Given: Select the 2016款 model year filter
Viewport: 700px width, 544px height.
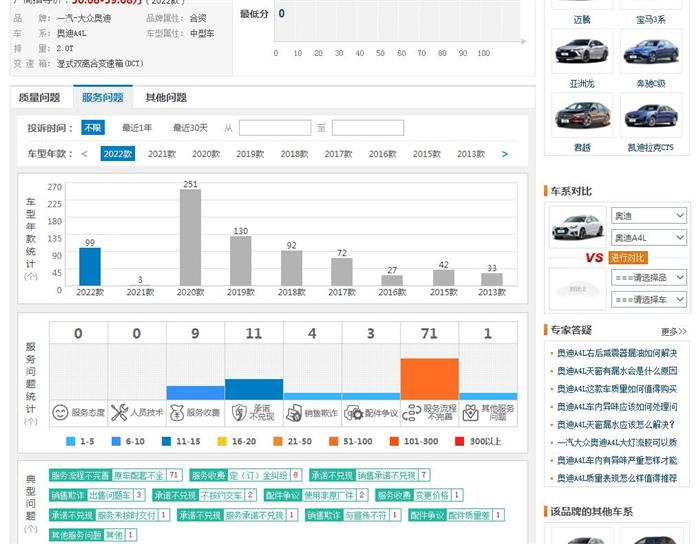Looking at the screenshot, I should (x=383, y=154).
